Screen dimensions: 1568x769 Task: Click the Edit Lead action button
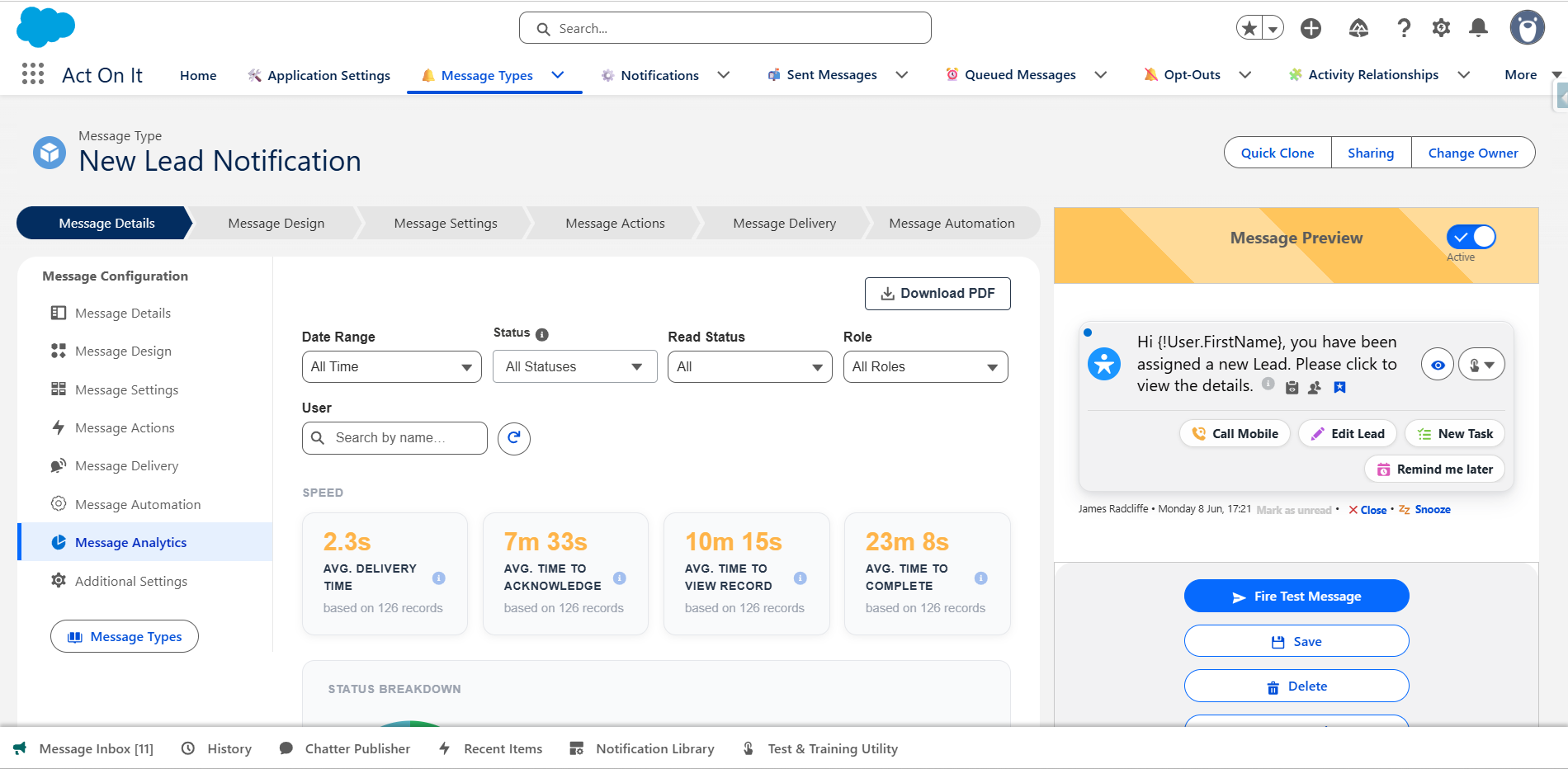[x=1348, y=433]
